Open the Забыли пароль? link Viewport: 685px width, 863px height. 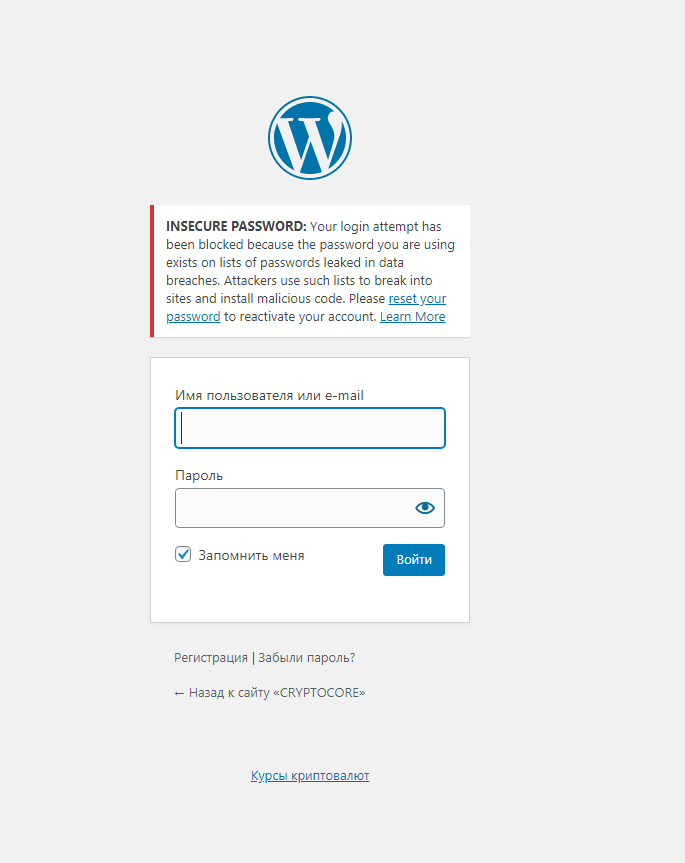click(306, 658)
